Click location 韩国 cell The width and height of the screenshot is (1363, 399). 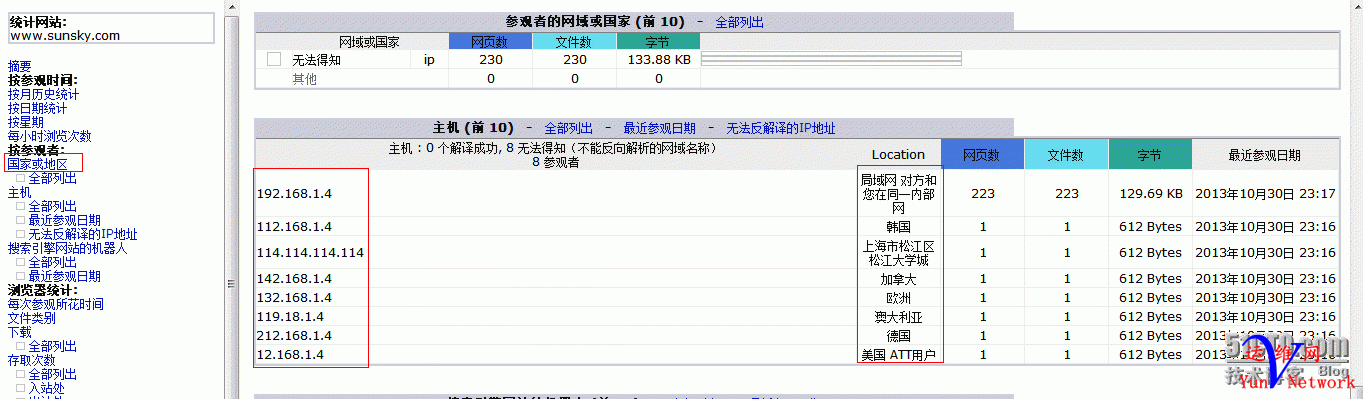pyautogui.click(x=898, y=227)
